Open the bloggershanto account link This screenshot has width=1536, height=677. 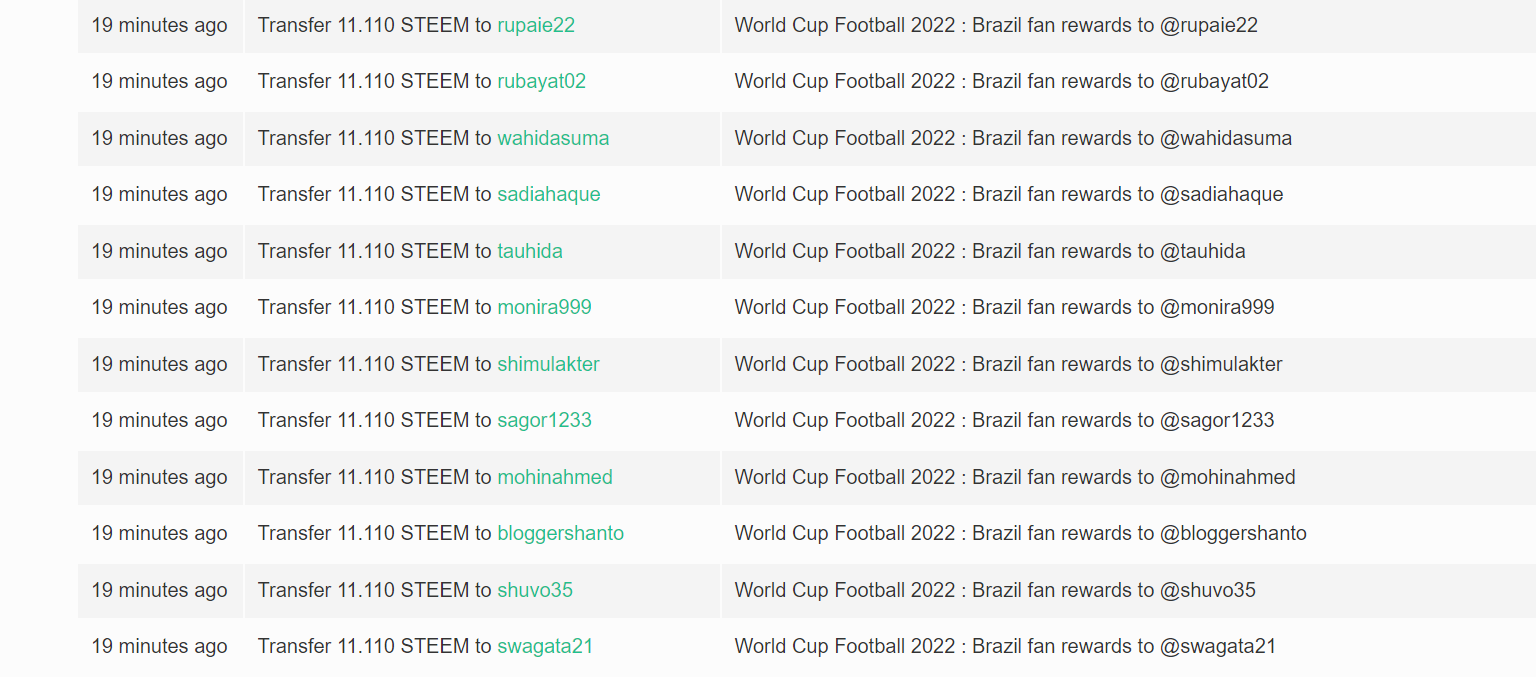point(560,533)
